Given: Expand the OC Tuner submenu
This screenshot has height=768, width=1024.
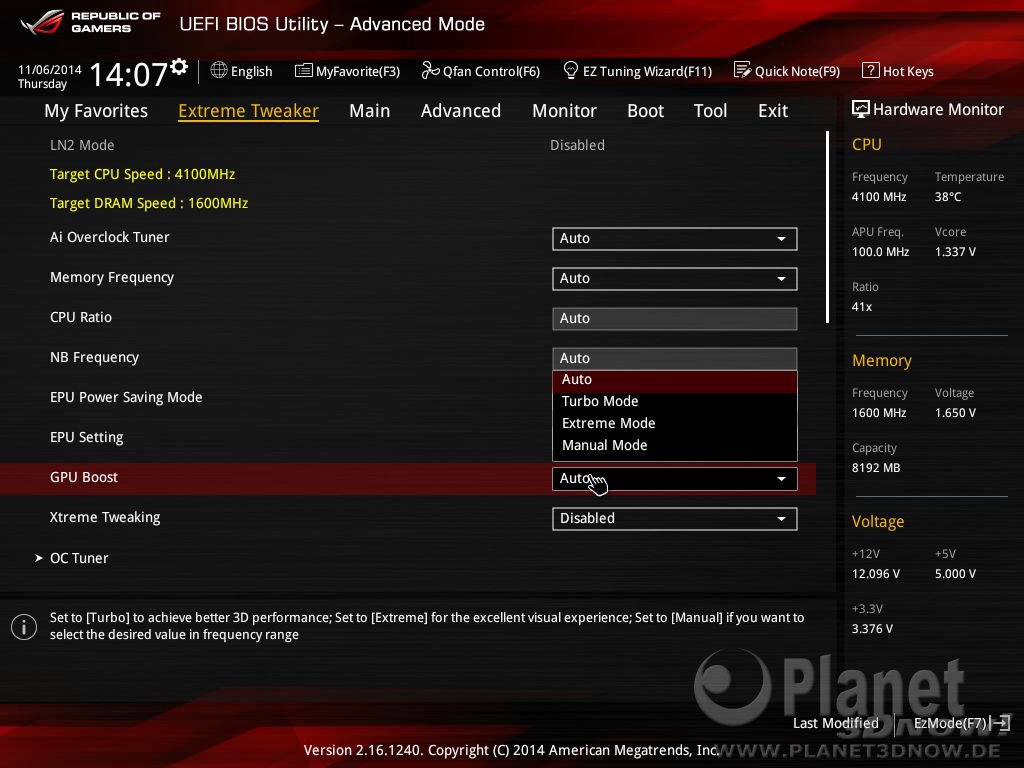Looking at the screenshot, I should [x=79, y=558].
